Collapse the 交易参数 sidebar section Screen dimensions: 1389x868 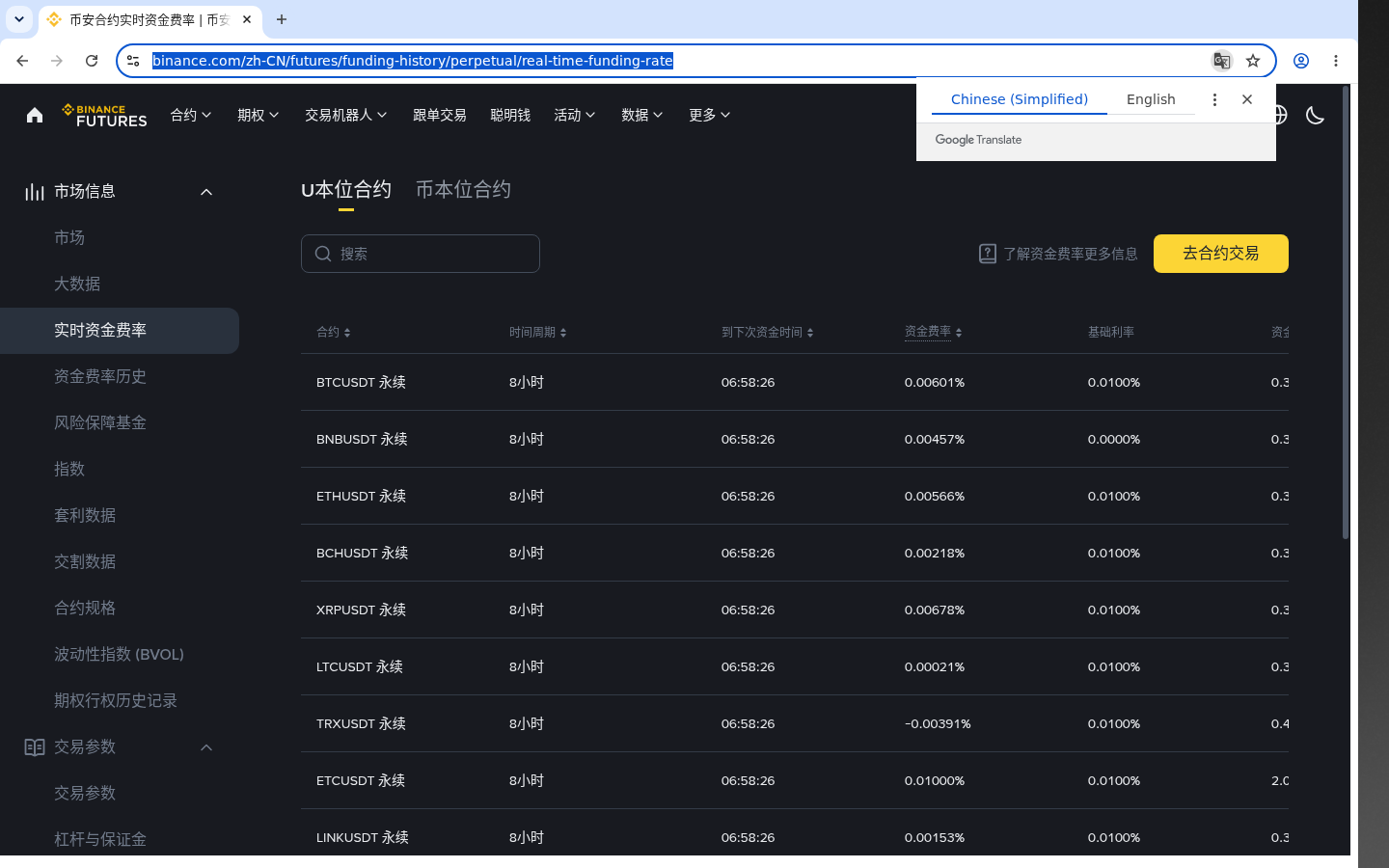tap(206, 747)
